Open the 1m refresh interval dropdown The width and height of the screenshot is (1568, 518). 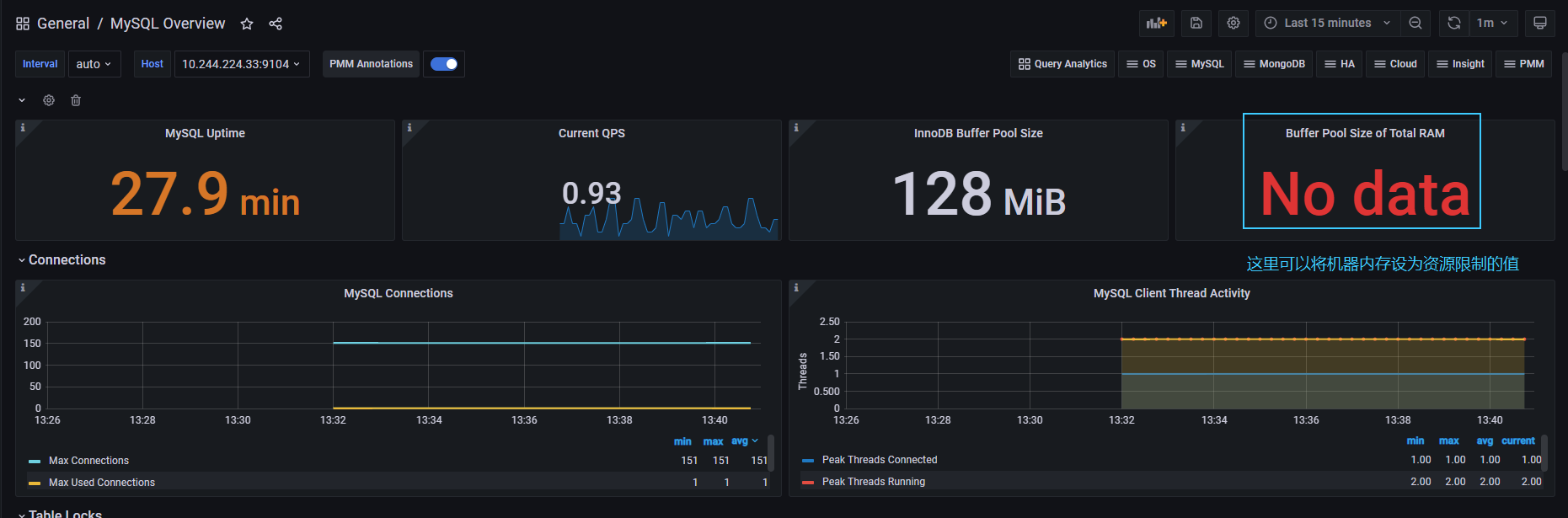1494,23
